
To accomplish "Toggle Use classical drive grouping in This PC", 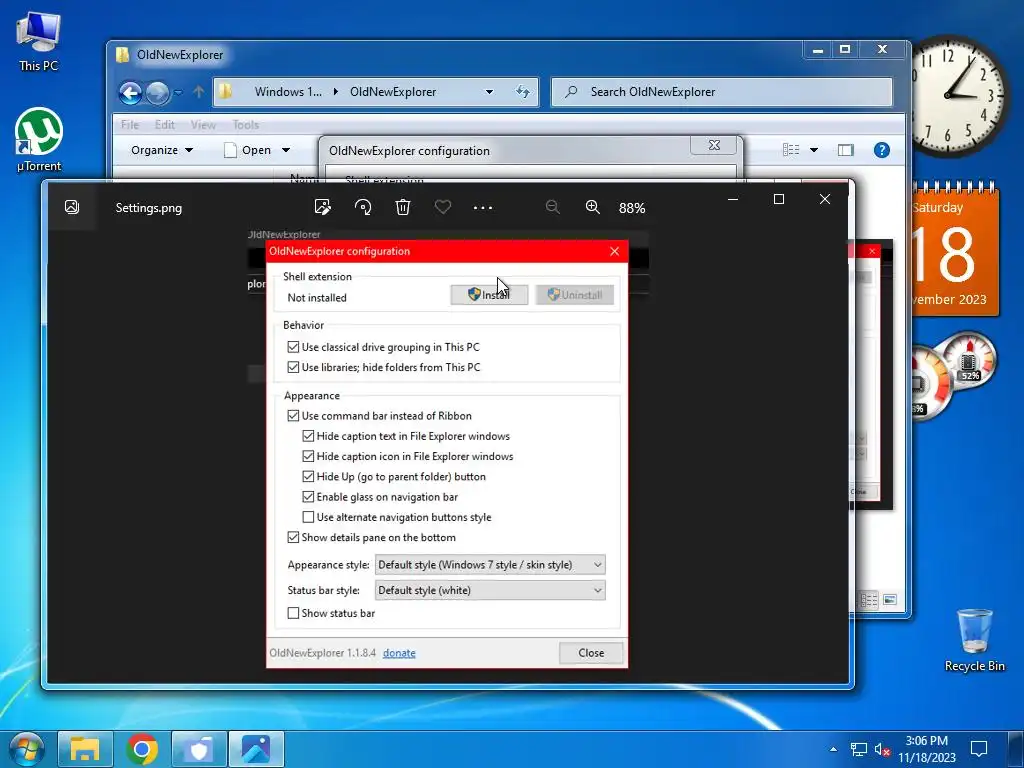I will [x=293, y=347].
